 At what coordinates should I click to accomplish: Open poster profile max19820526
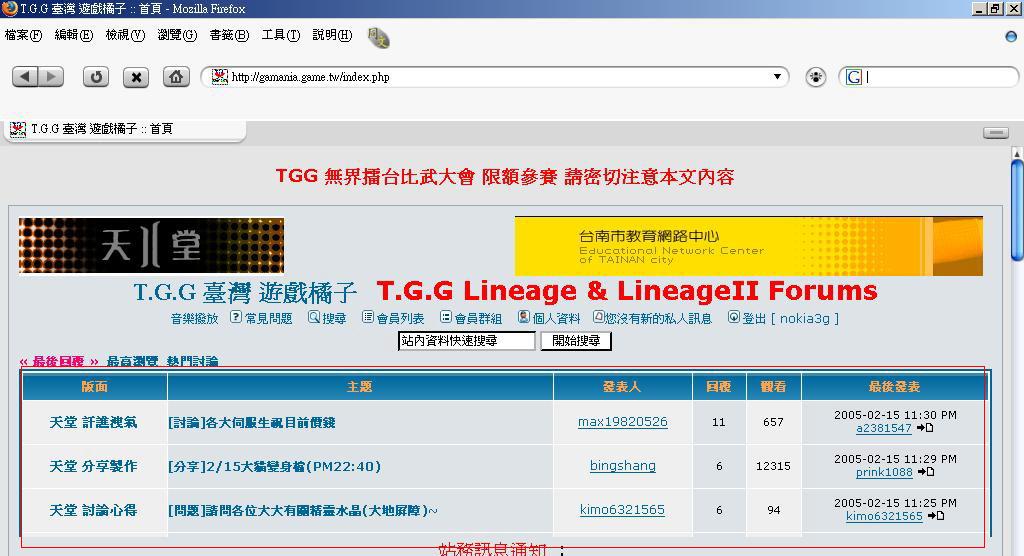coord(622,422)
